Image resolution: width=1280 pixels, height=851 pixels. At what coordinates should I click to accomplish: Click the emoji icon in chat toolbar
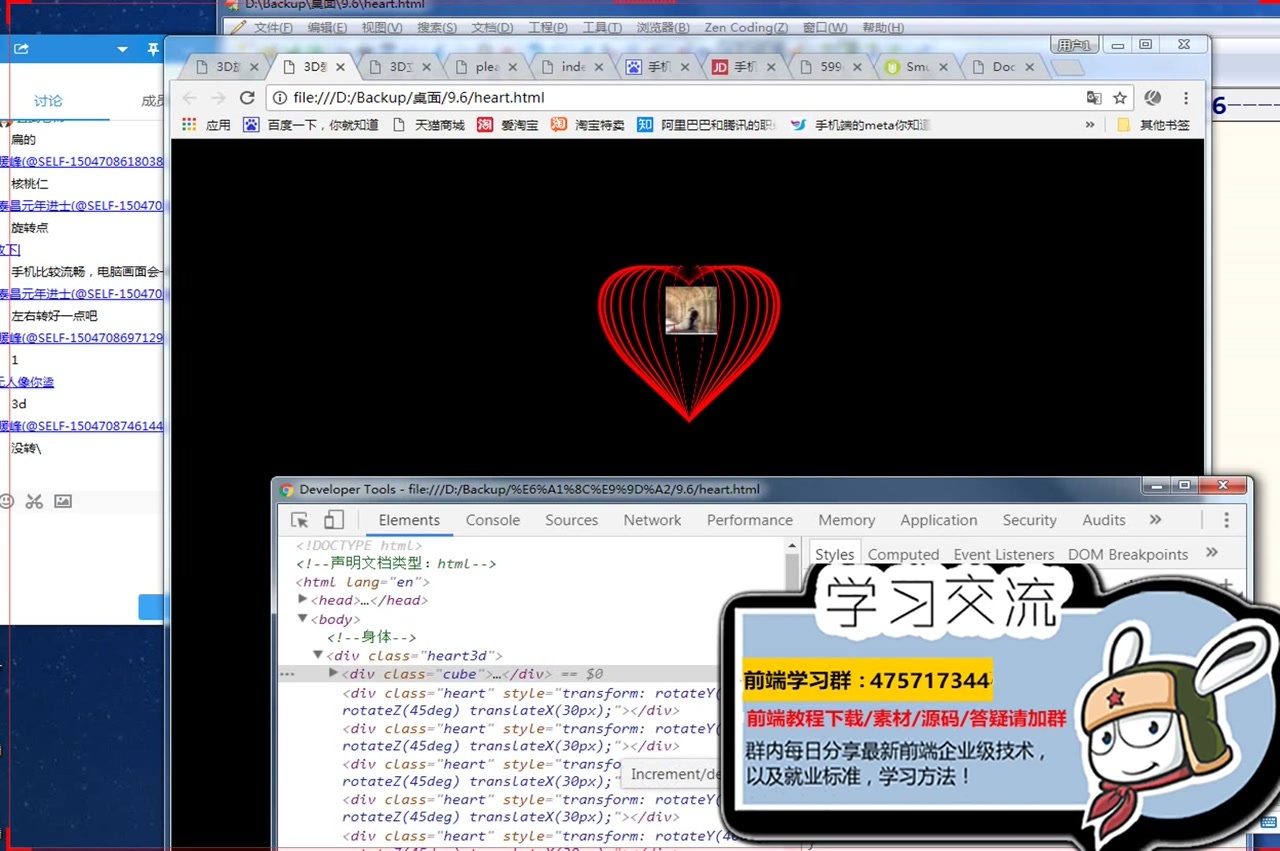pyautogui.click(x=6, y=501)
